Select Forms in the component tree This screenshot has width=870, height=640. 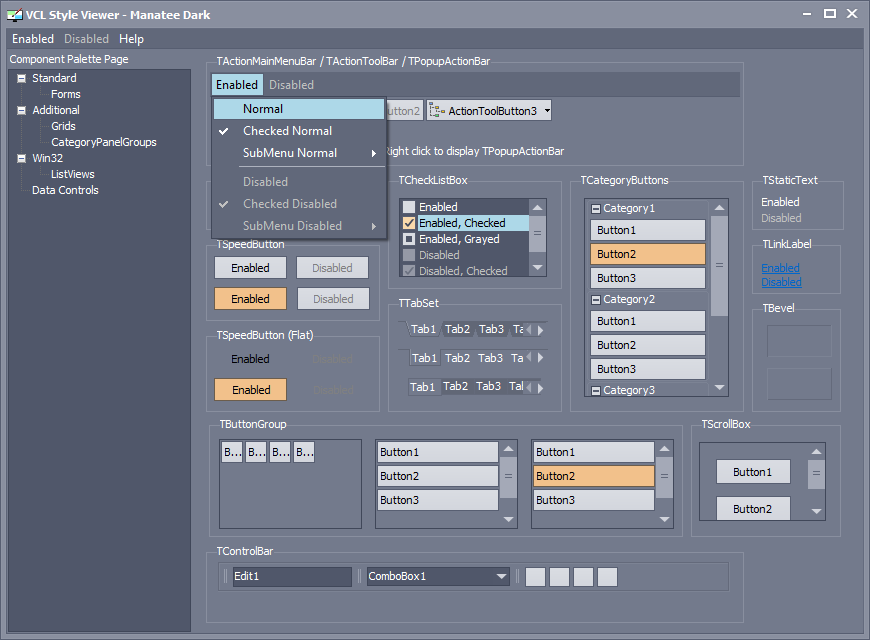(x=65, y=94)
